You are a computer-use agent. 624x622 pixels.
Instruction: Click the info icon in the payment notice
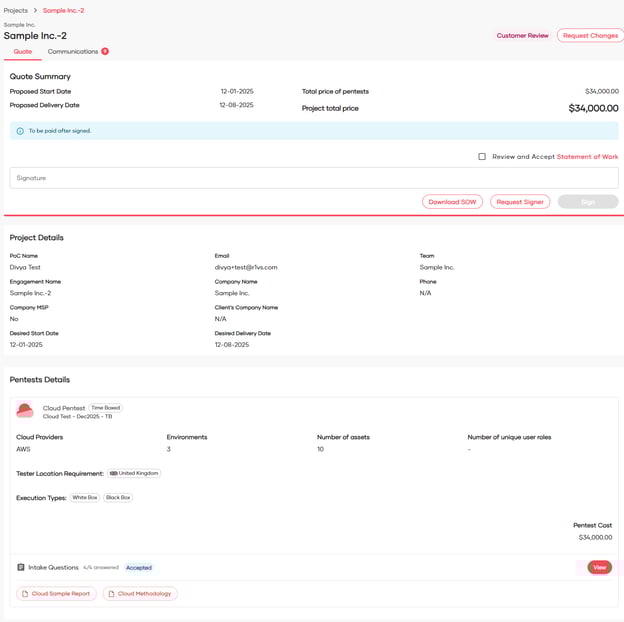20,131
